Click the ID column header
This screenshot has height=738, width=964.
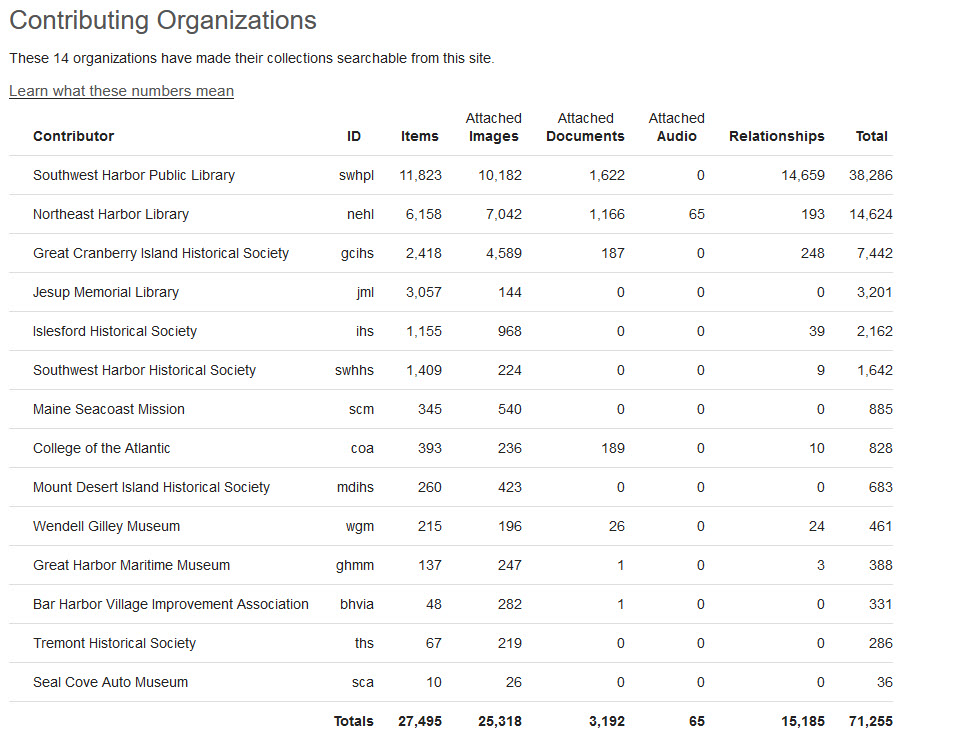pos(354,136)
